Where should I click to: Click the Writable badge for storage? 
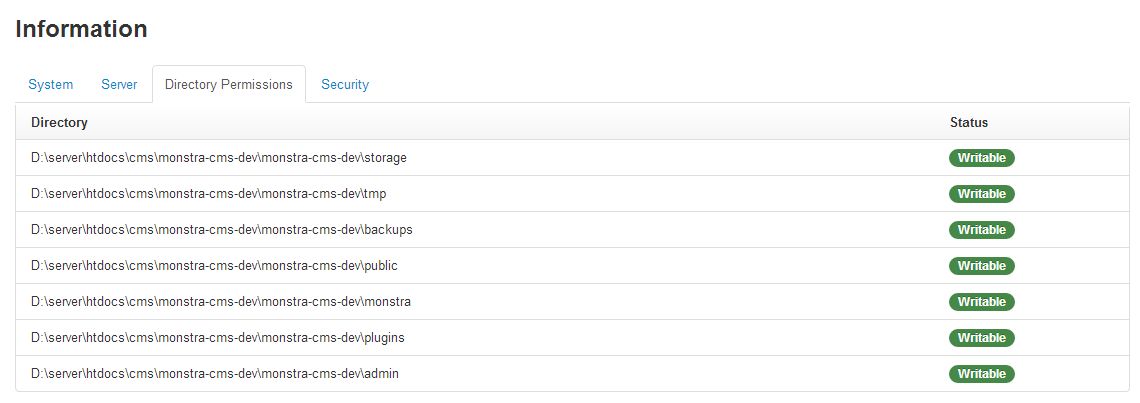pyautogui.click(x=981, y=158)
